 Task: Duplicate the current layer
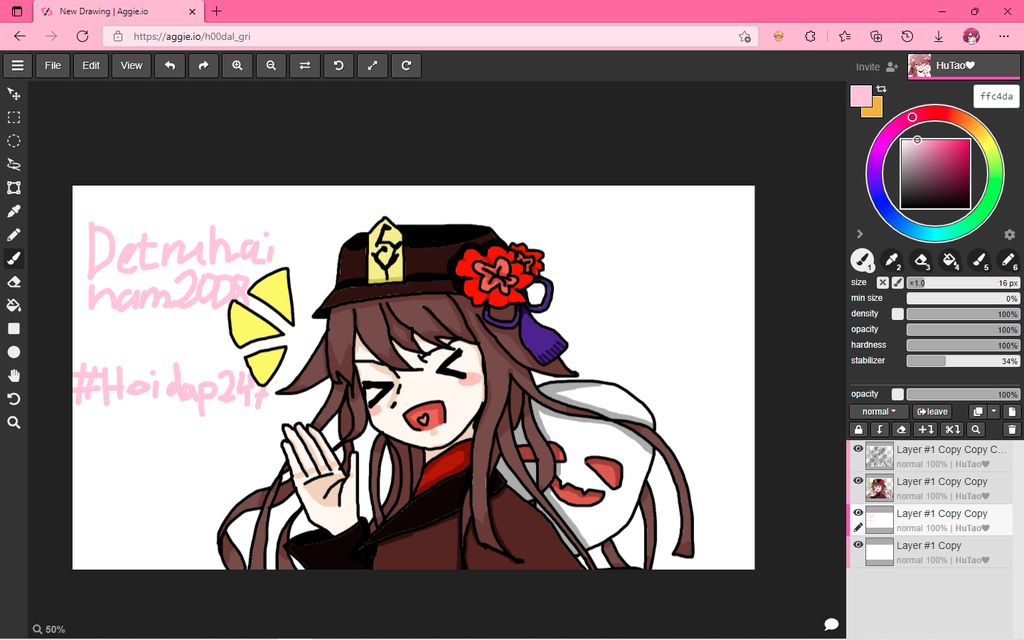pyautogui.click(x=978, y=411)
